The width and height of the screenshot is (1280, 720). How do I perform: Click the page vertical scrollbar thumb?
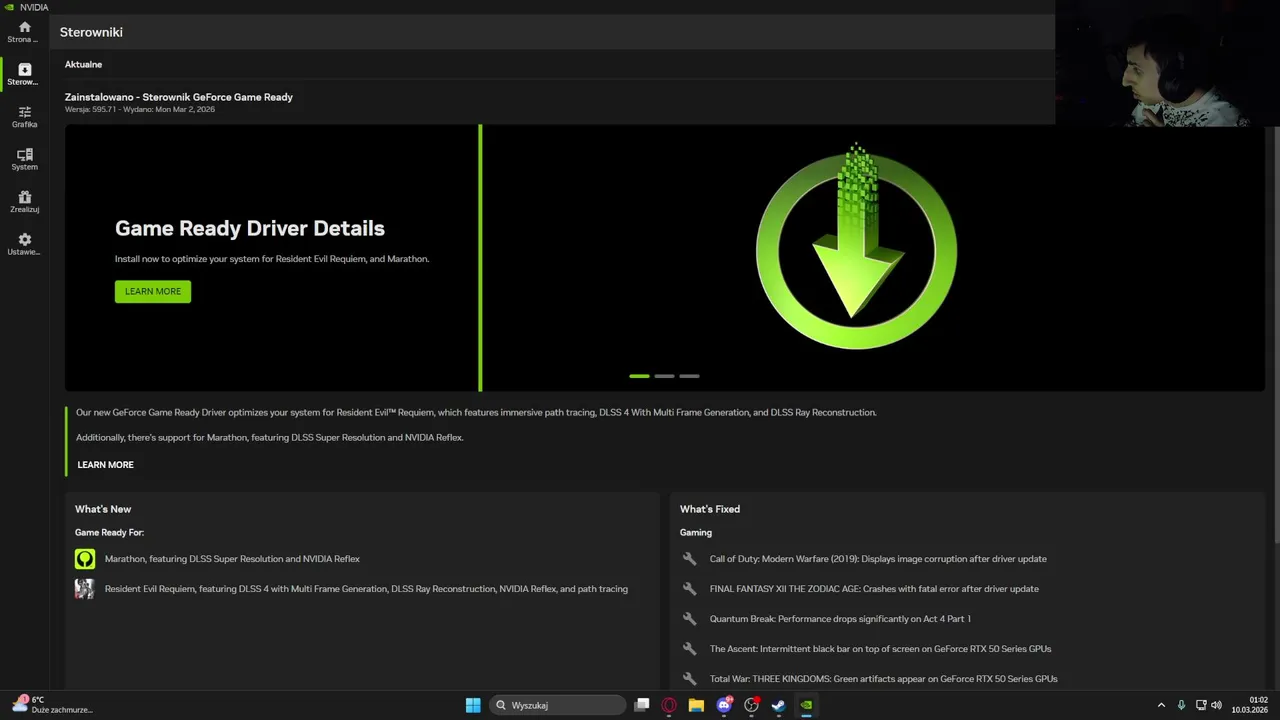pyautogui.click(x=1276, y=335)
